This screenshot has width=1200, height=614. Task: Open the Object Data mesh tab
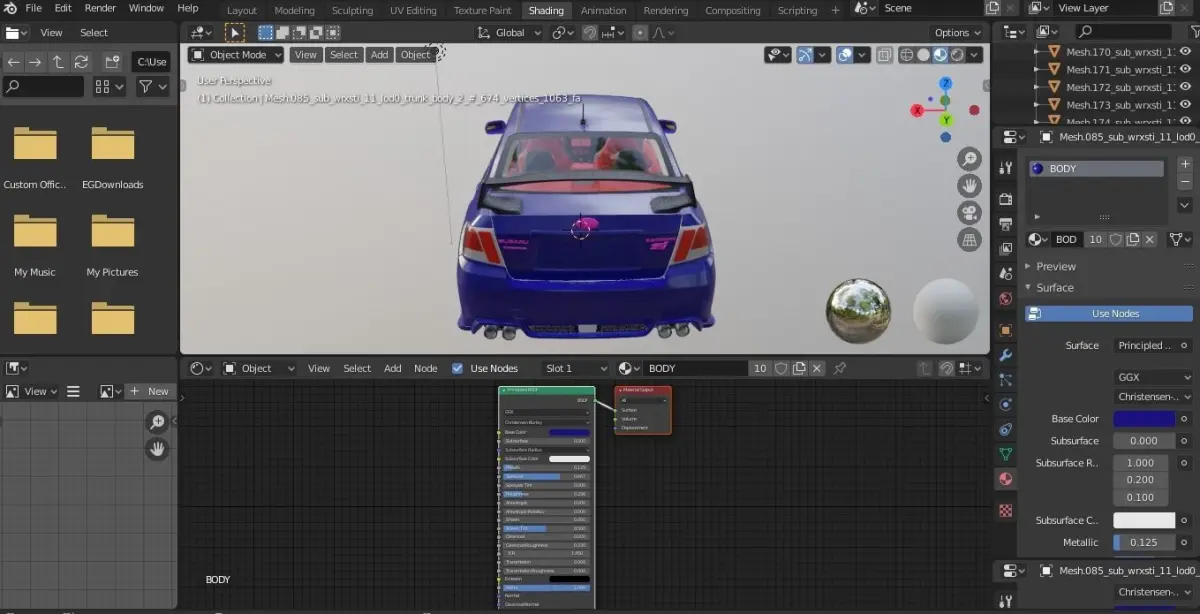coord(1006,454)
